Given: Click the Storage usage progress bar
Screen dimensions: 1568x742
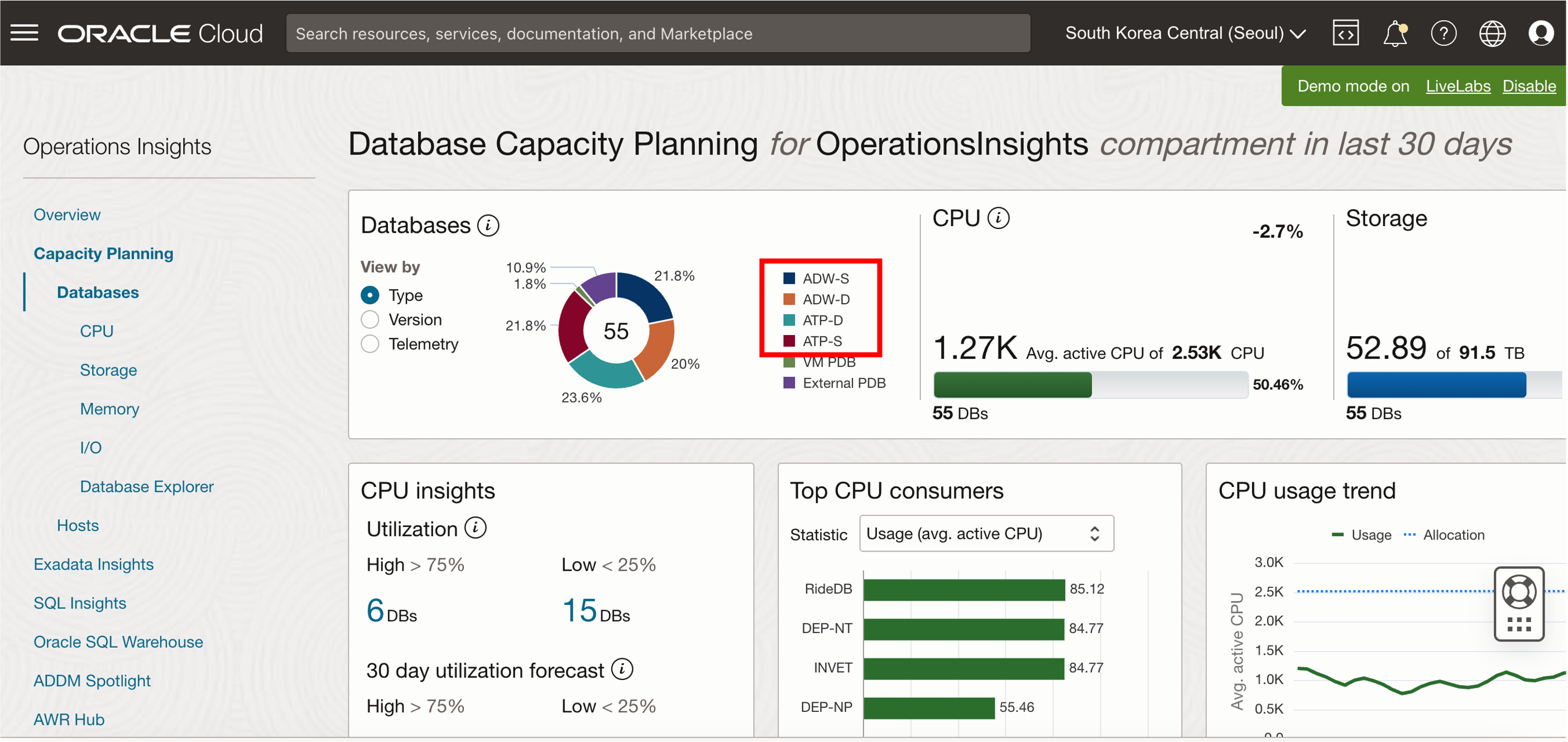Looking at the screenshot, I should 1455,385.
